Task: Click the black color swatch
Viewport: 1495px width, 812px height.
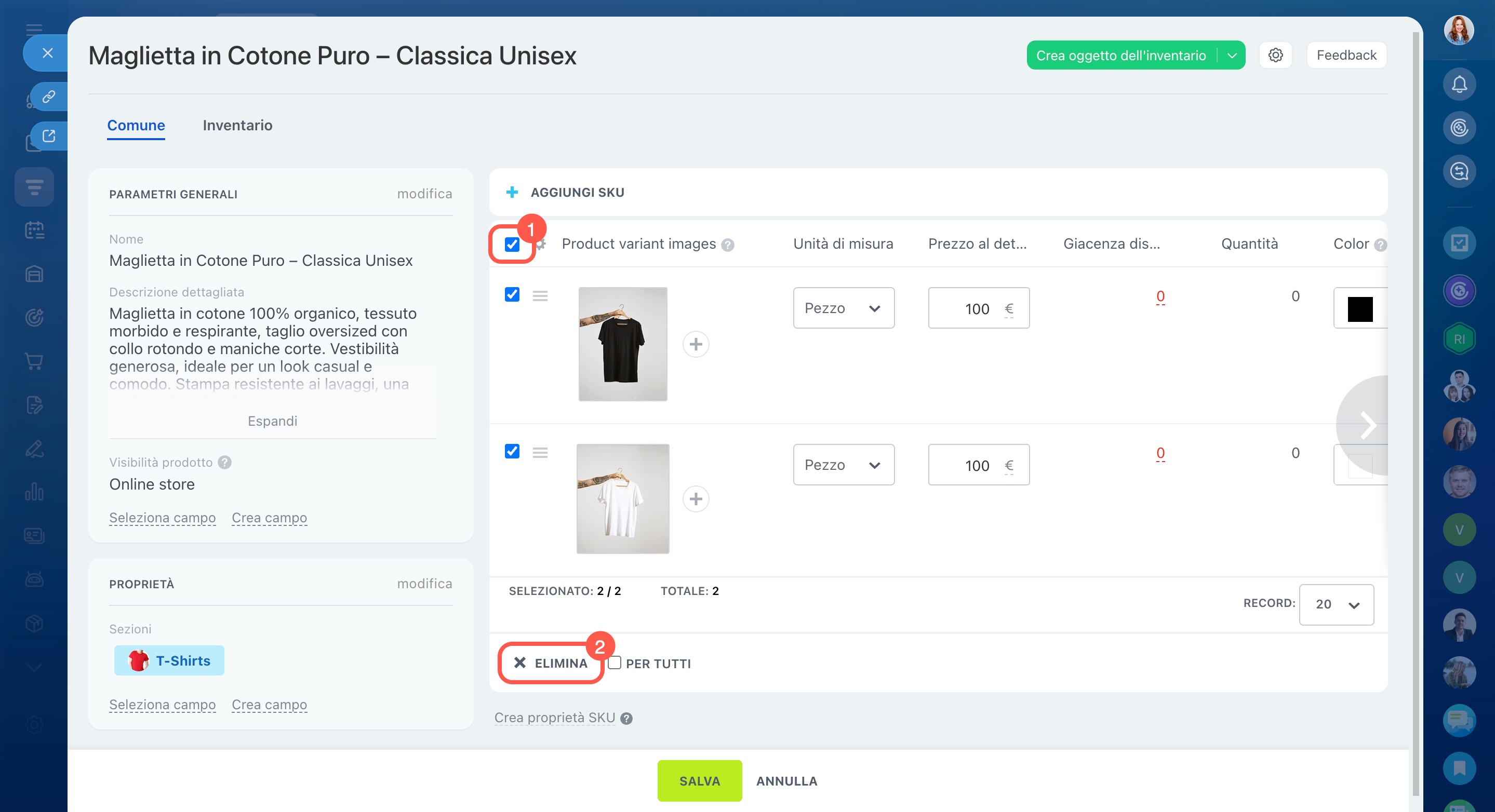Action: pyautogui.click(x=1359, y=309)
